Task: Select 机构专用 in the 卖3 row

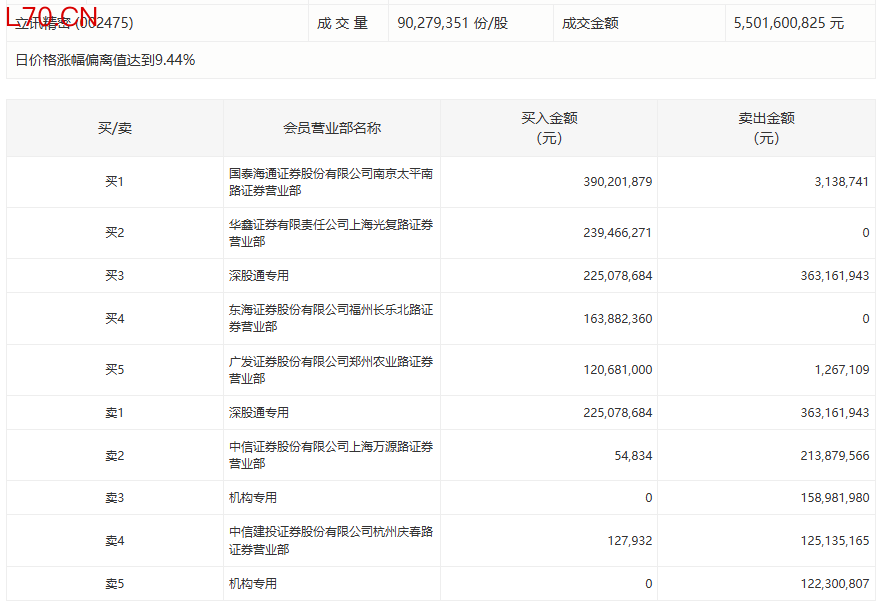Action: 253,498
